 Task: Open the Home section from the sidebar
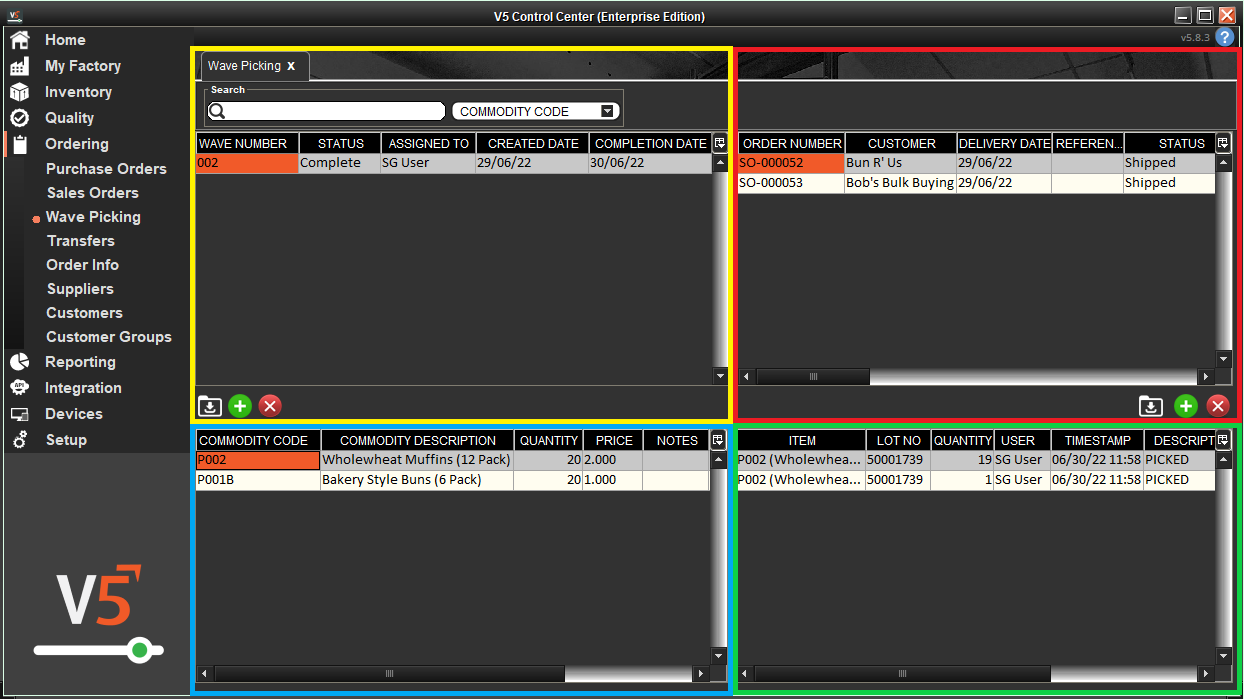19,39
